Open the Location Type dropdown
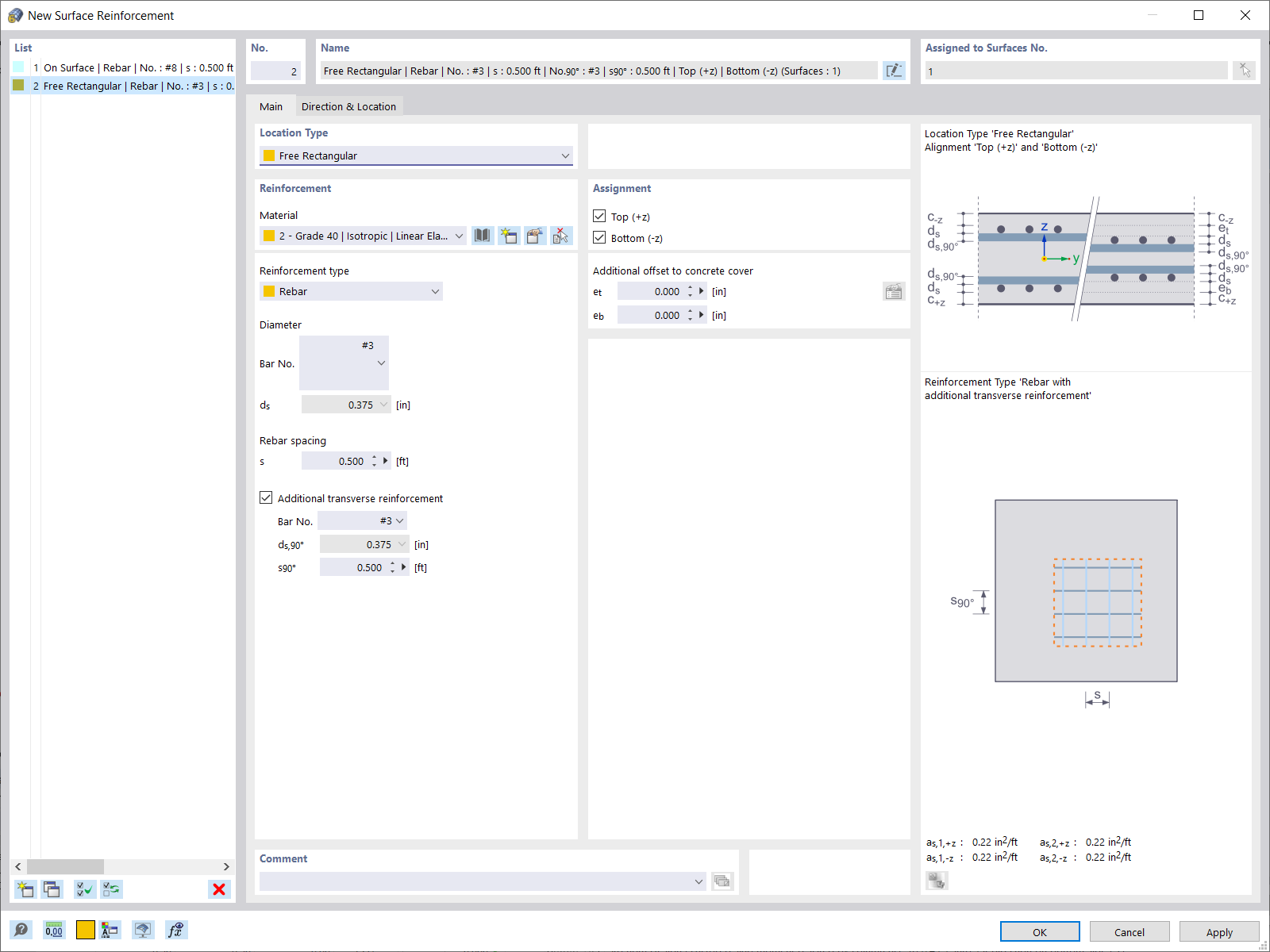Viewport: 1270px width, 952px height. pyautogui.click(x=564, y=155)
